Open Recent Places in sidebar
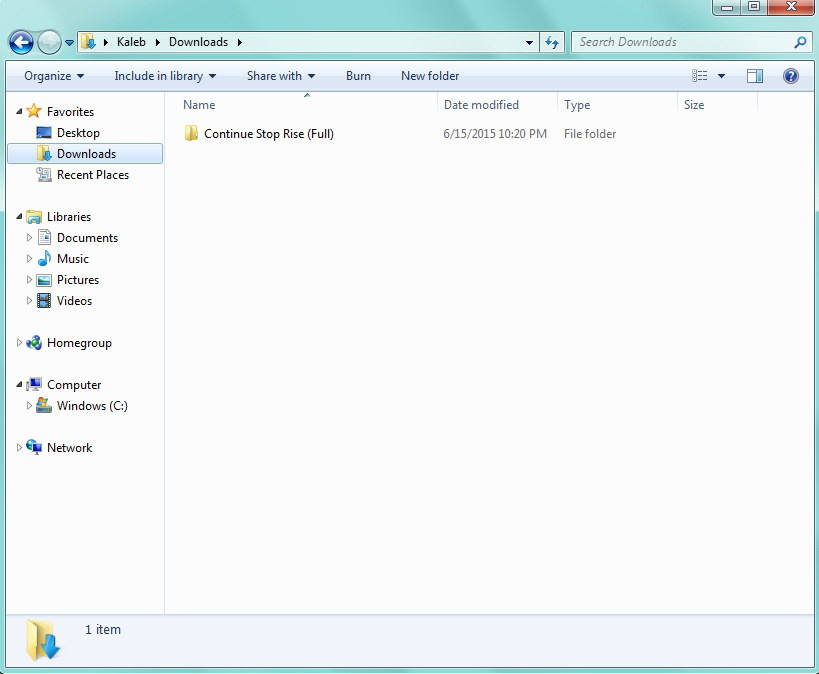Image resolution: width=819 pixels, height=674 pixels. coord(92,175)
